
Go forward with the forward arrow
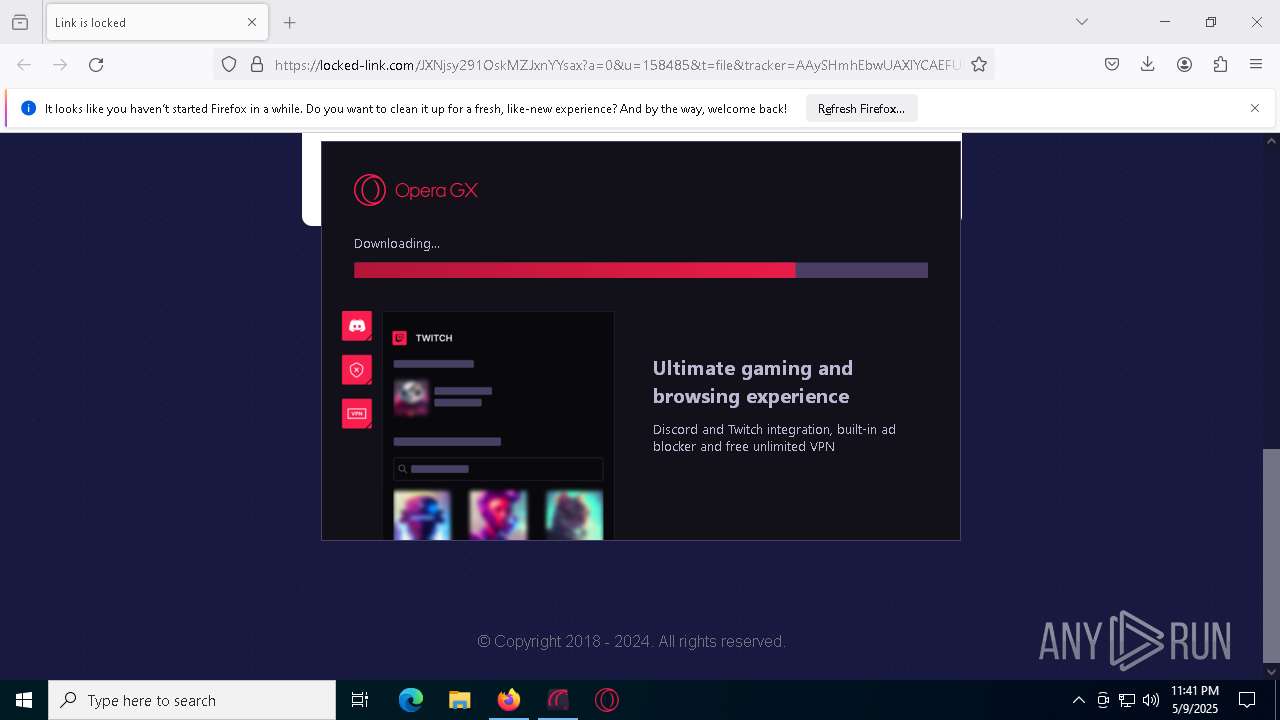pos(60,65)
